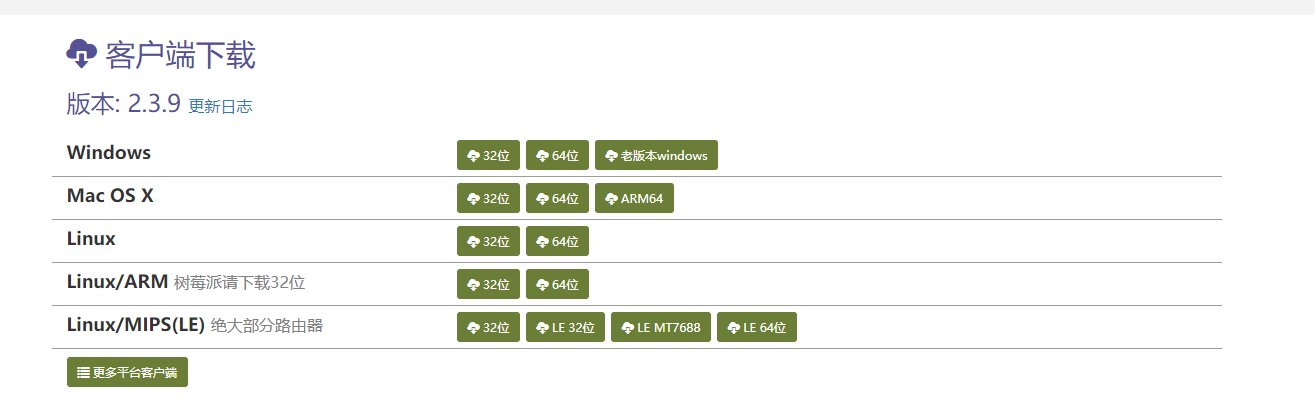Click the cloud download icon beside 客户端下载
This screenshot has width=1315, height=398.
(81, 54)
